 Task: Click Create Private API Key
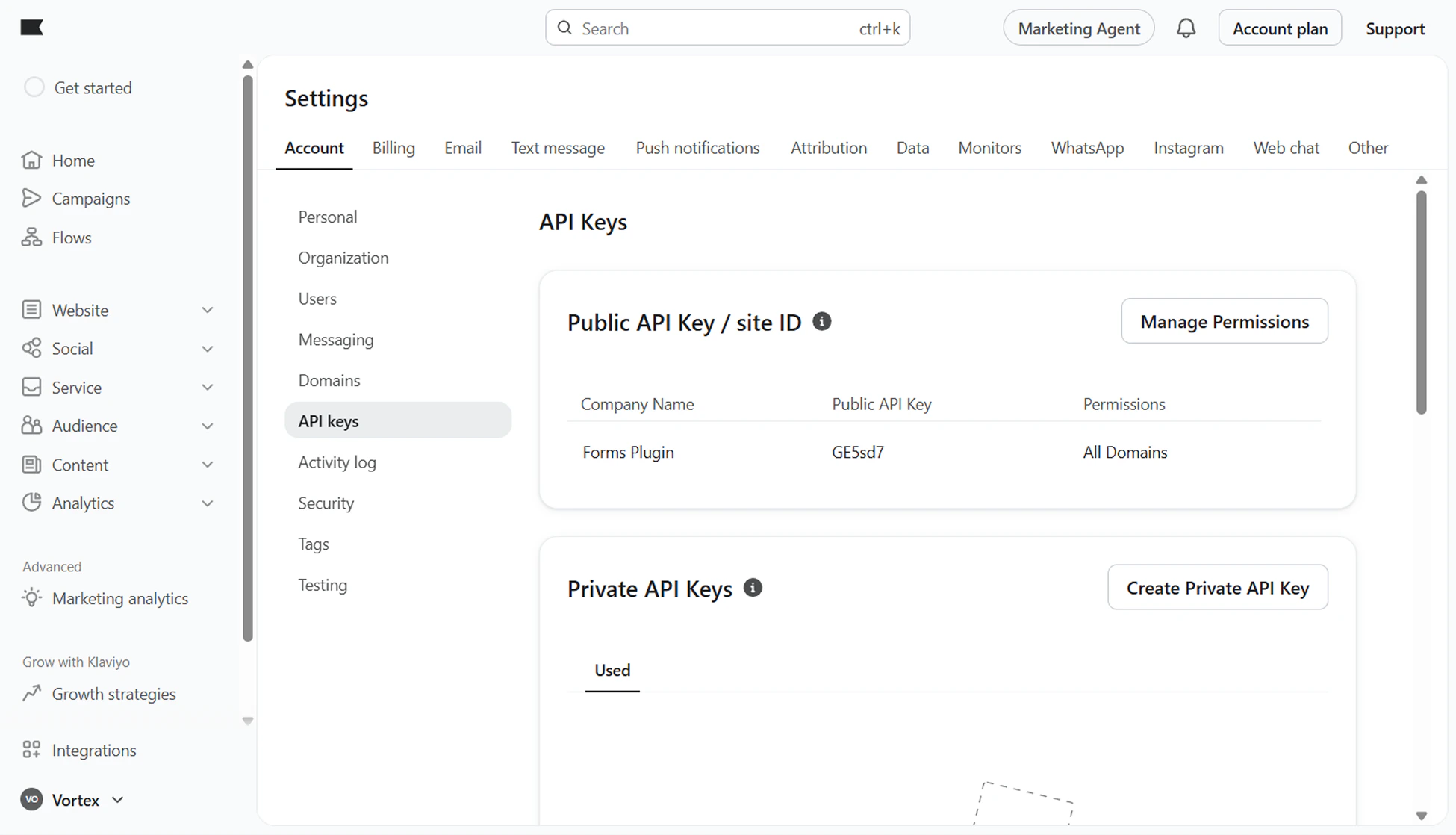pyautogui.click(x=1218, y=588)
